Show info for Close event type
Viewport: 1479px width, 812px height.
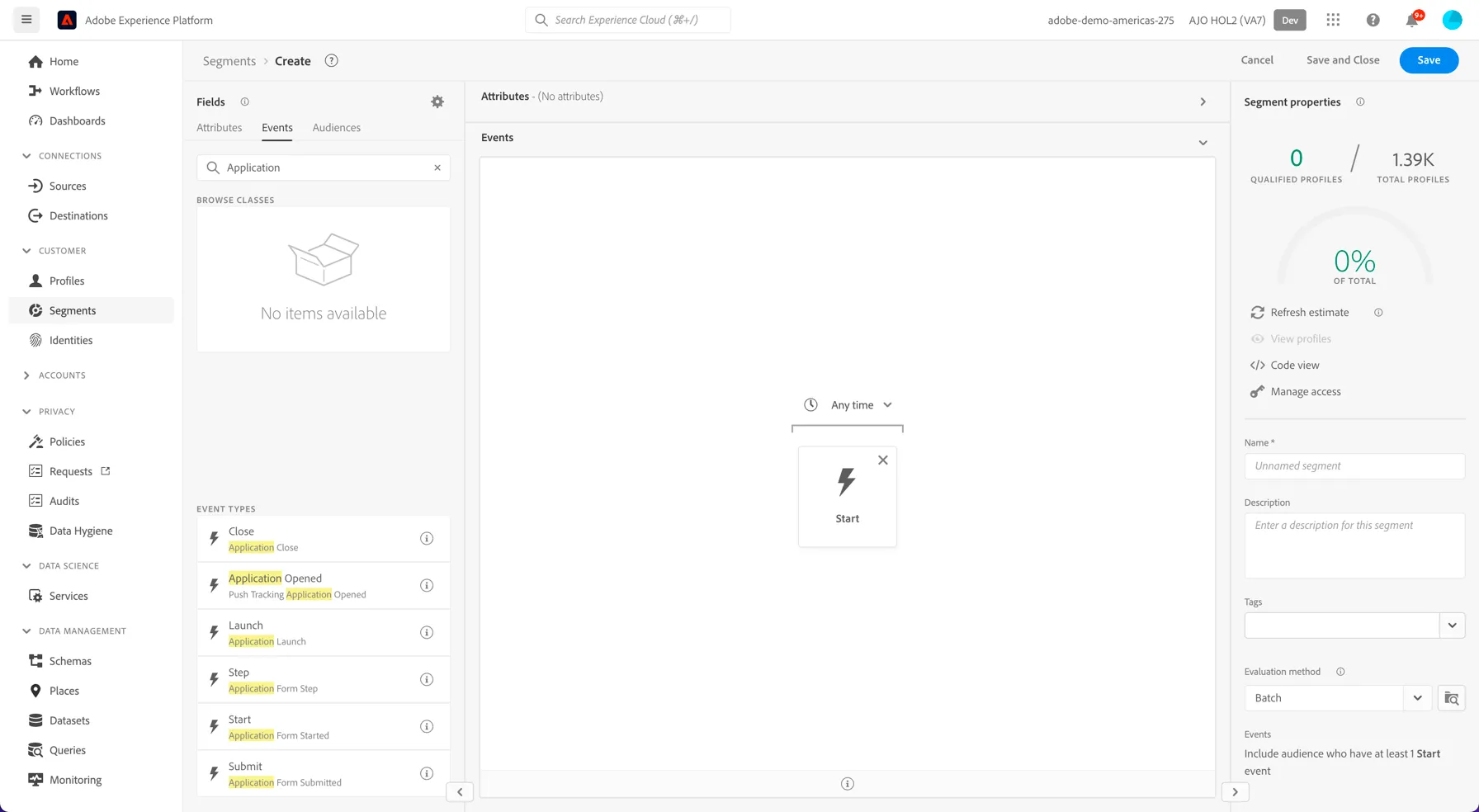tap(427, 539)
